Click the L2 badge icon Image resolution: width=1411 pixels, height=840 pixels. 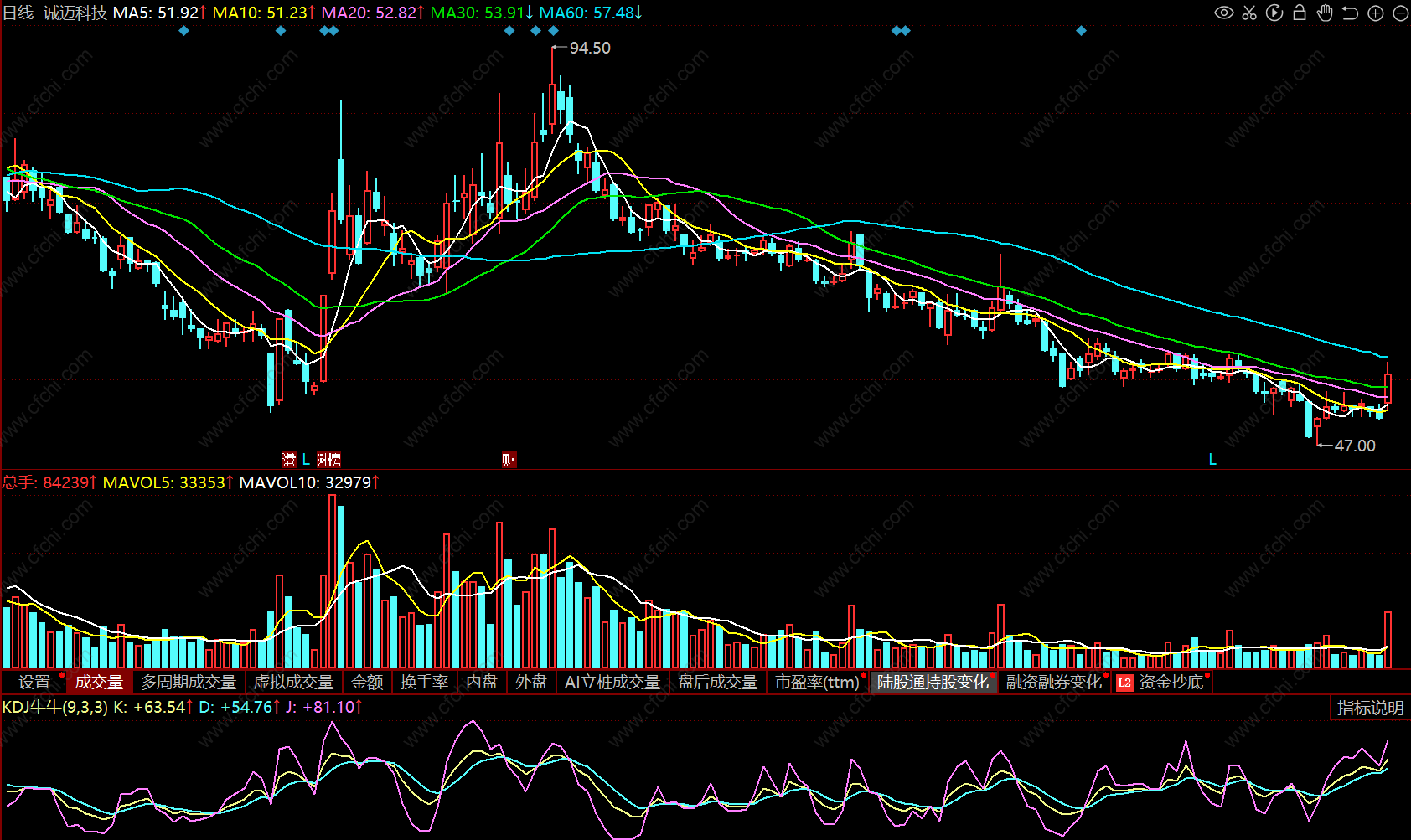(x=1124, y=683)
